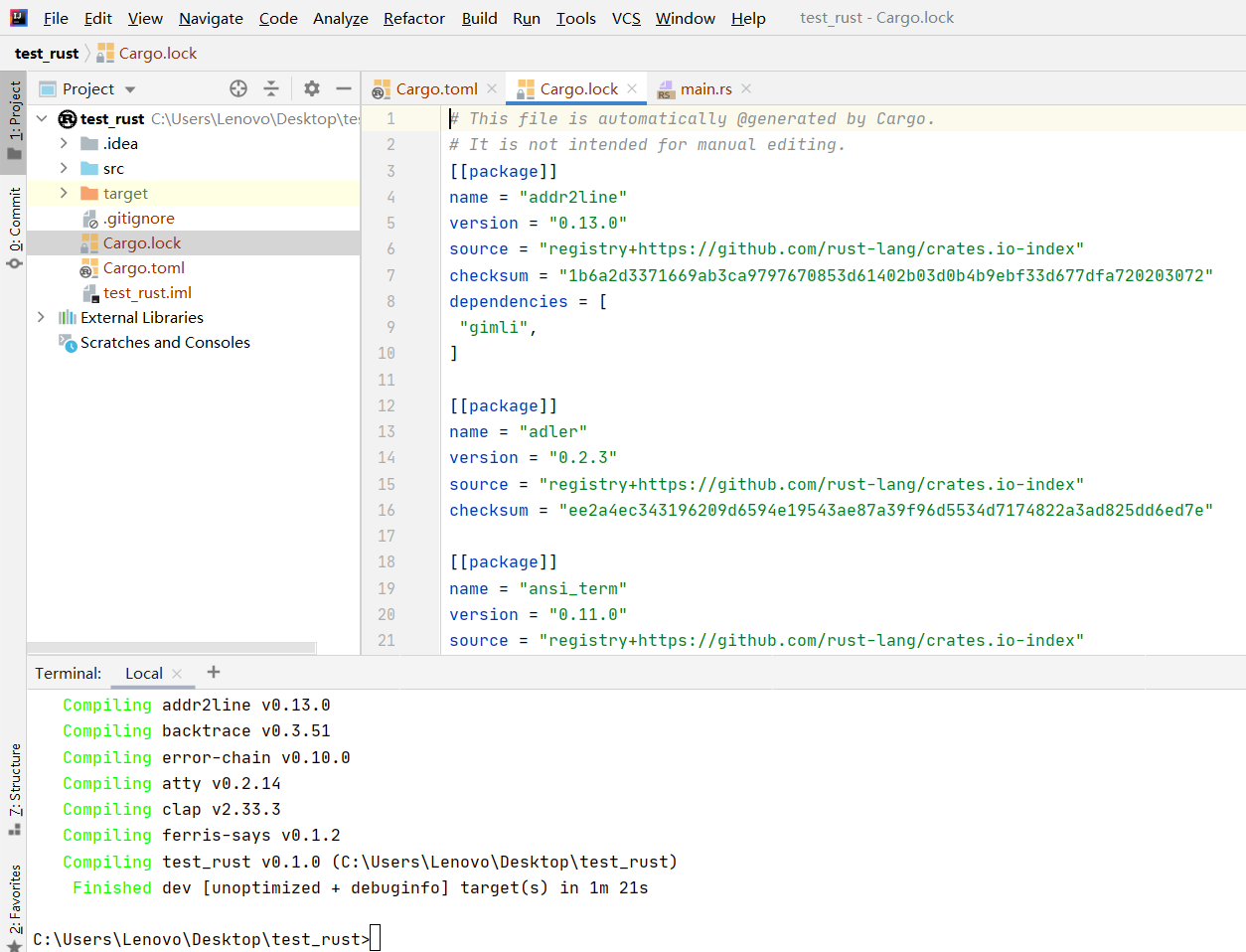1246x952 pixels.
Task: Toggle the 2: Favorites side tab
Action: [x=14, y=907]
